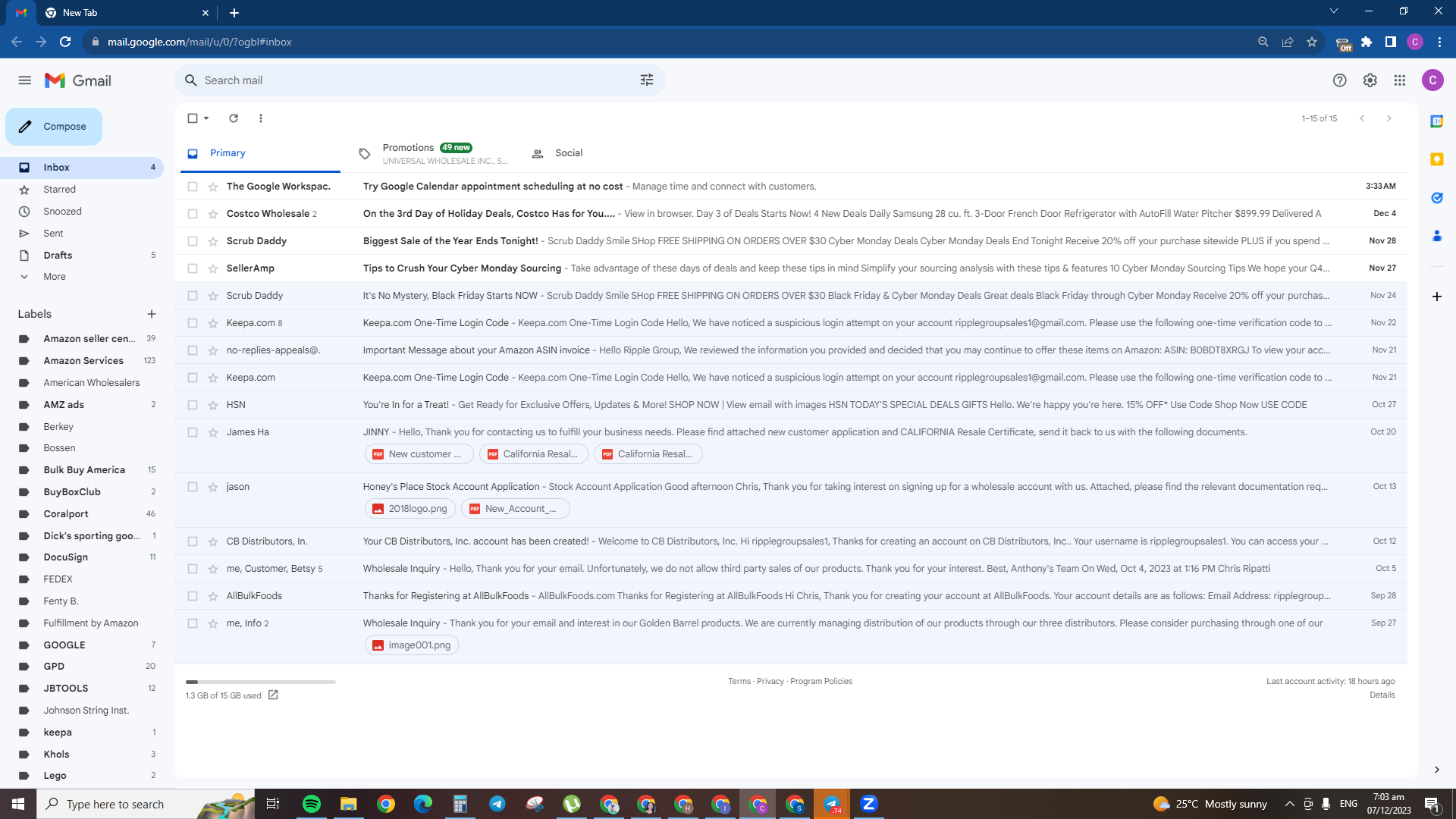Viewport: 1456px width, 819px height.
Task: Open the main menu hamburger icon
Action: point(25,80)
